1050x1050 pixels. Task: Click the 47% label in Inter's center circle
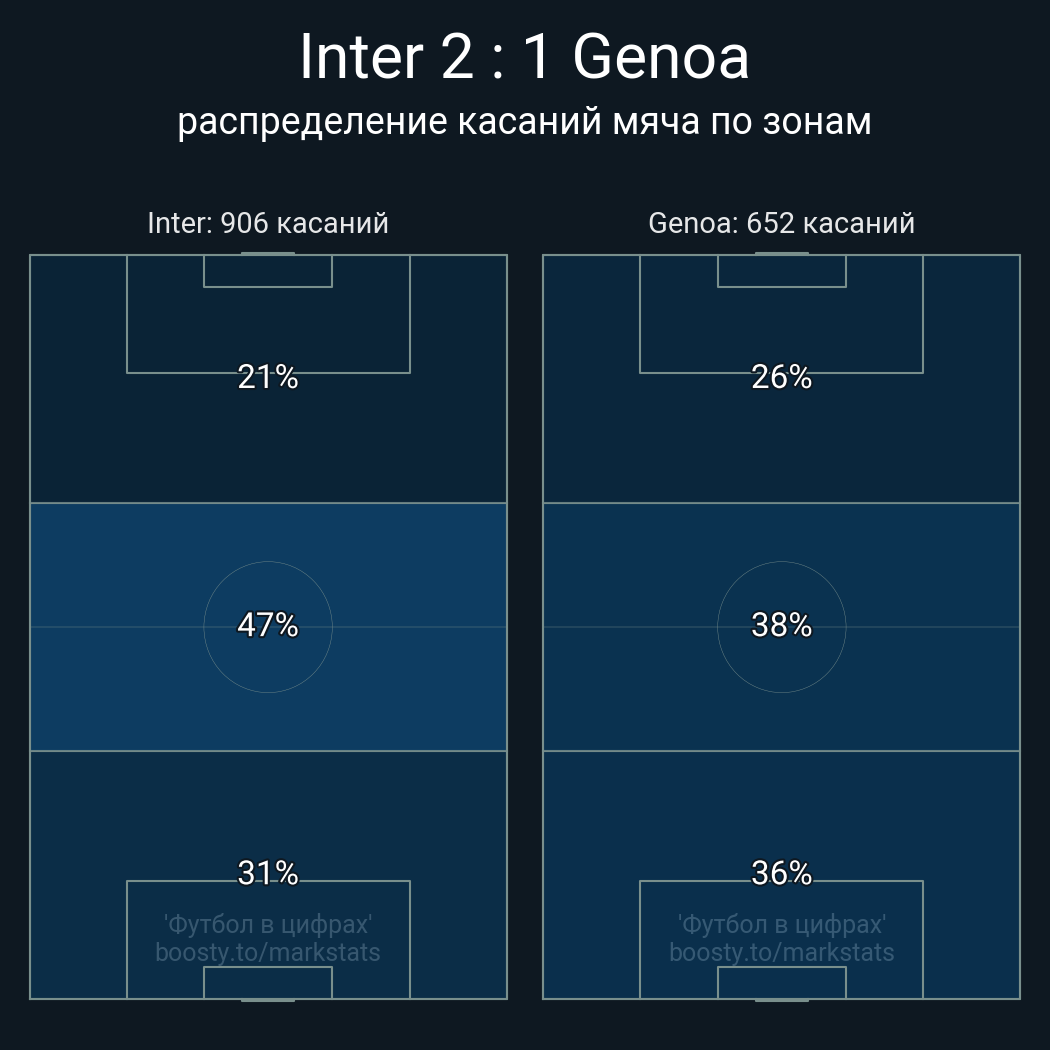point(268,625)
